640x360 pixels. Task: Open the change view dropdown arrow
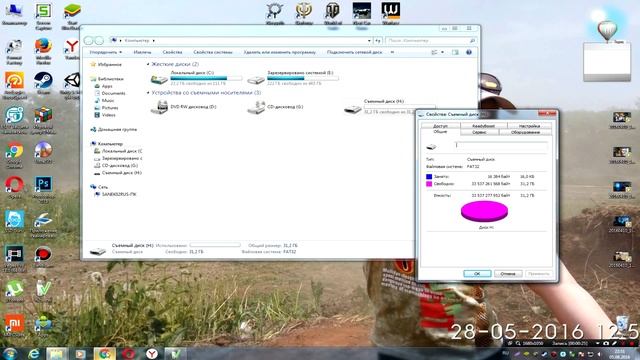coord(442,52)
